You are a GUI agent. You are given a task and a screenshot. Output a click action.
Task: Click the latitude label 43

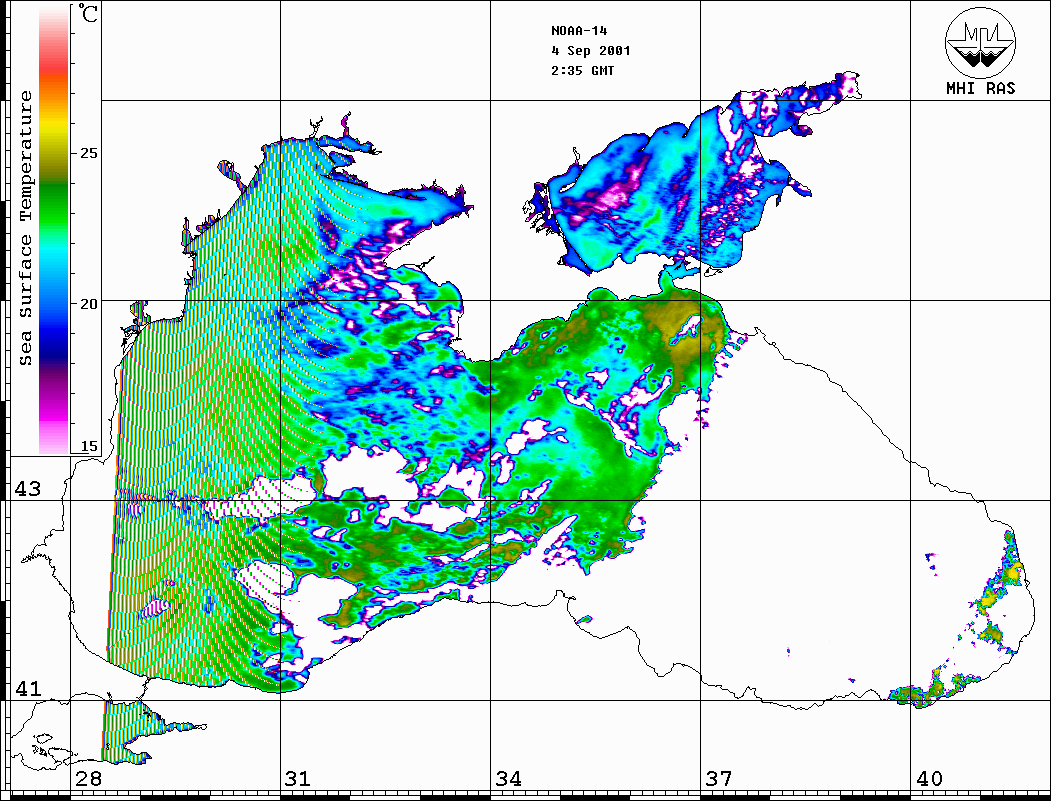click(27, 489)
